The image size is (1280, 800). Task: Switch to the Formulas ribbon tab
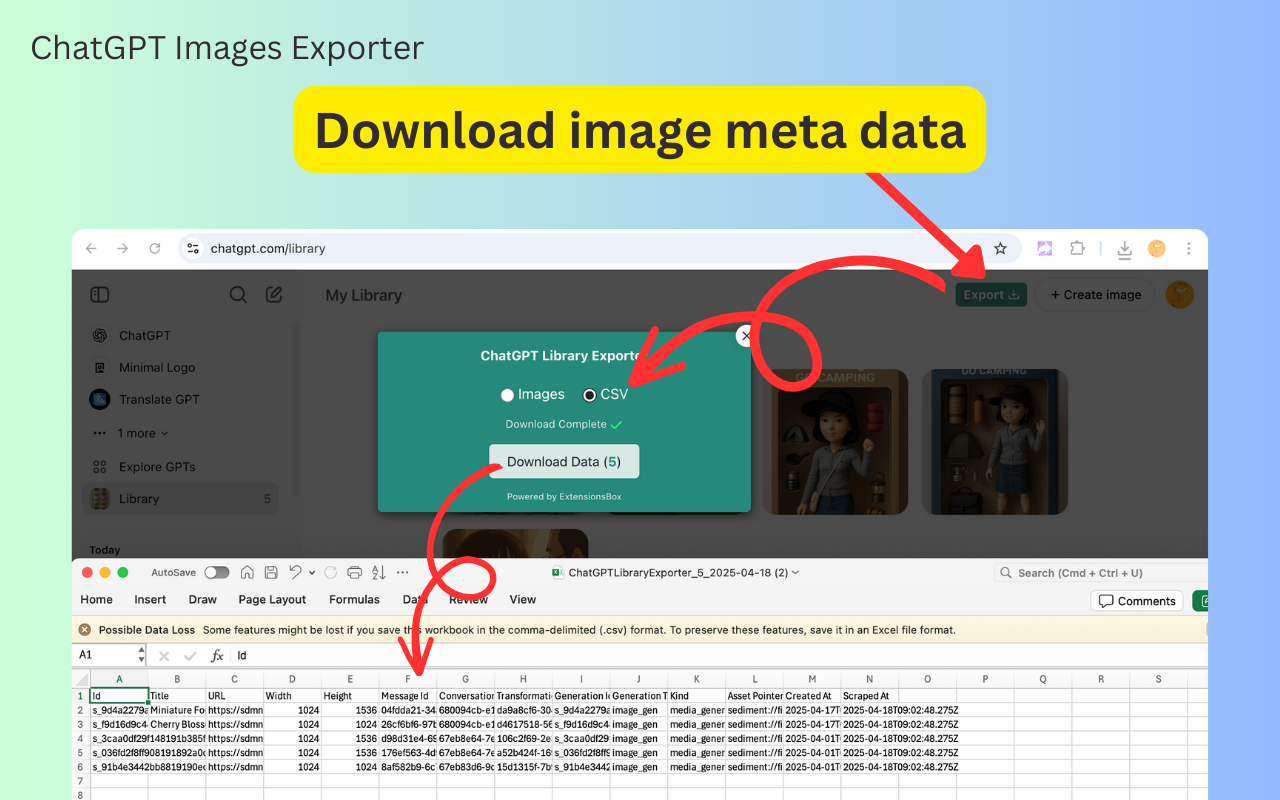click(x=354, y=599)
